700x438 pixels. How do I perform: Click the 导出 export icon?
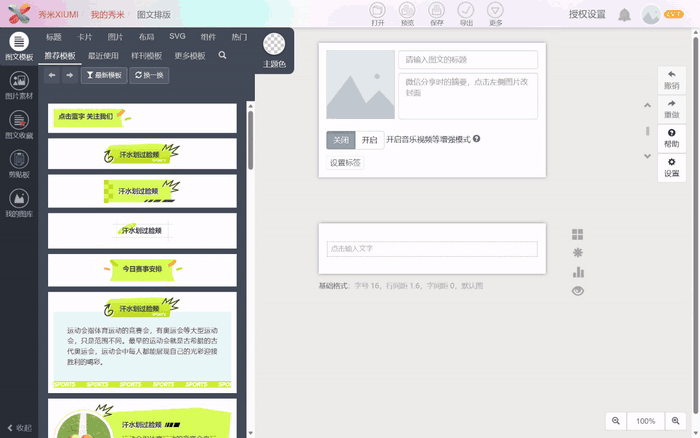466,14
